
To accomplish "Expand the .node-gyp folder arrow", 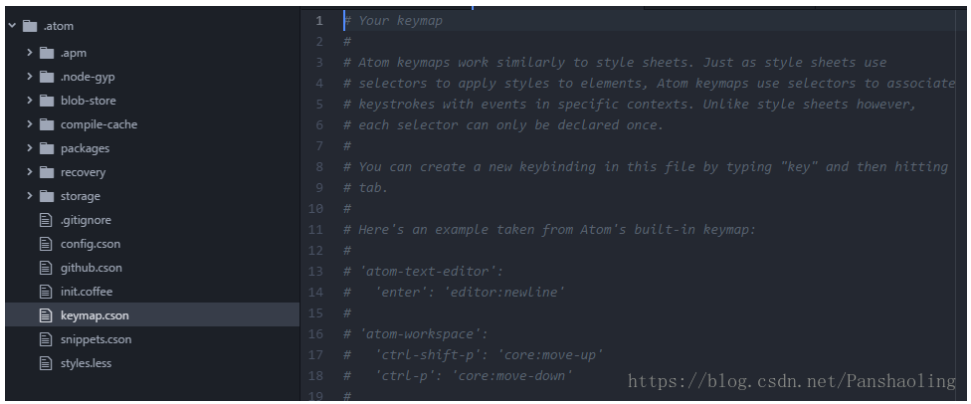I will pos(29,77).
